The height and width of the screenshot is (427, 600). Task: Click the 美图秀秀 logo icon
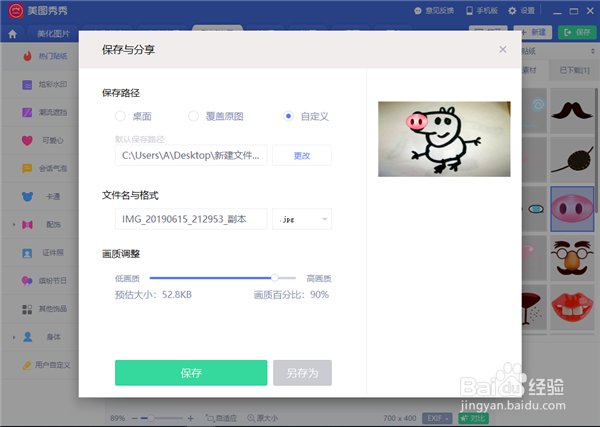(16, 11)
